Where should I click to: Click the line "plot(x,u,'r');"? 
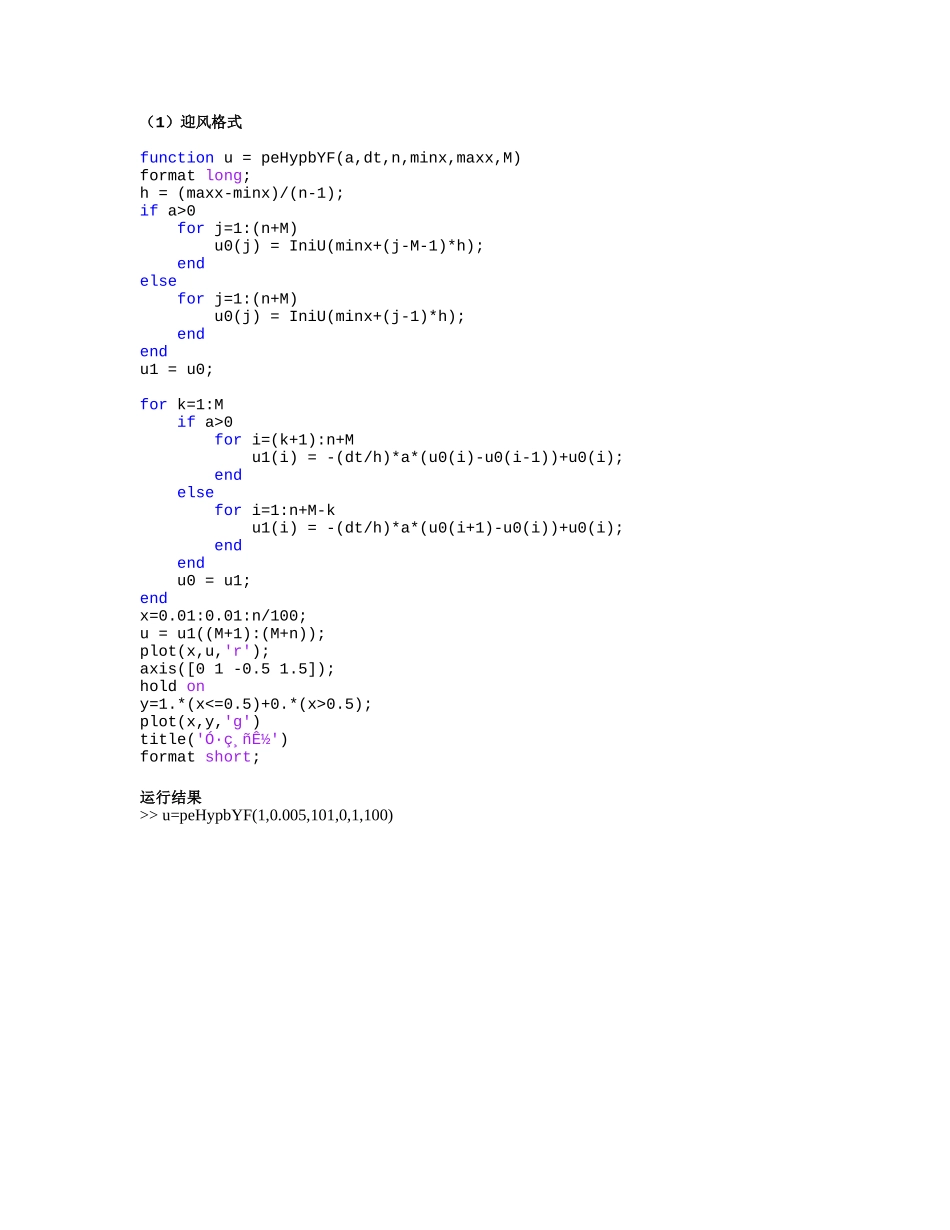tap(205, 651)
